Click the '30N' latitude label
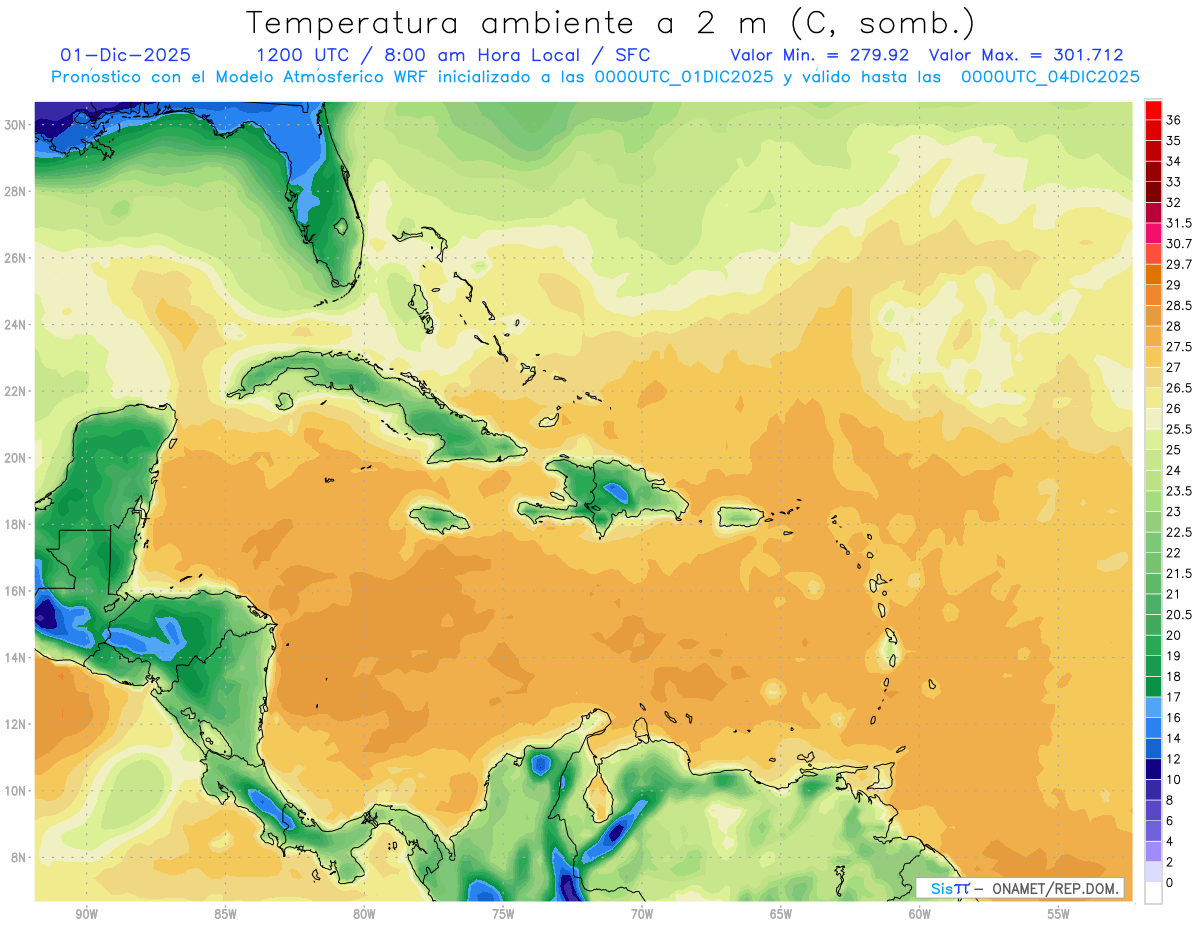 click(x=15, y=125)
